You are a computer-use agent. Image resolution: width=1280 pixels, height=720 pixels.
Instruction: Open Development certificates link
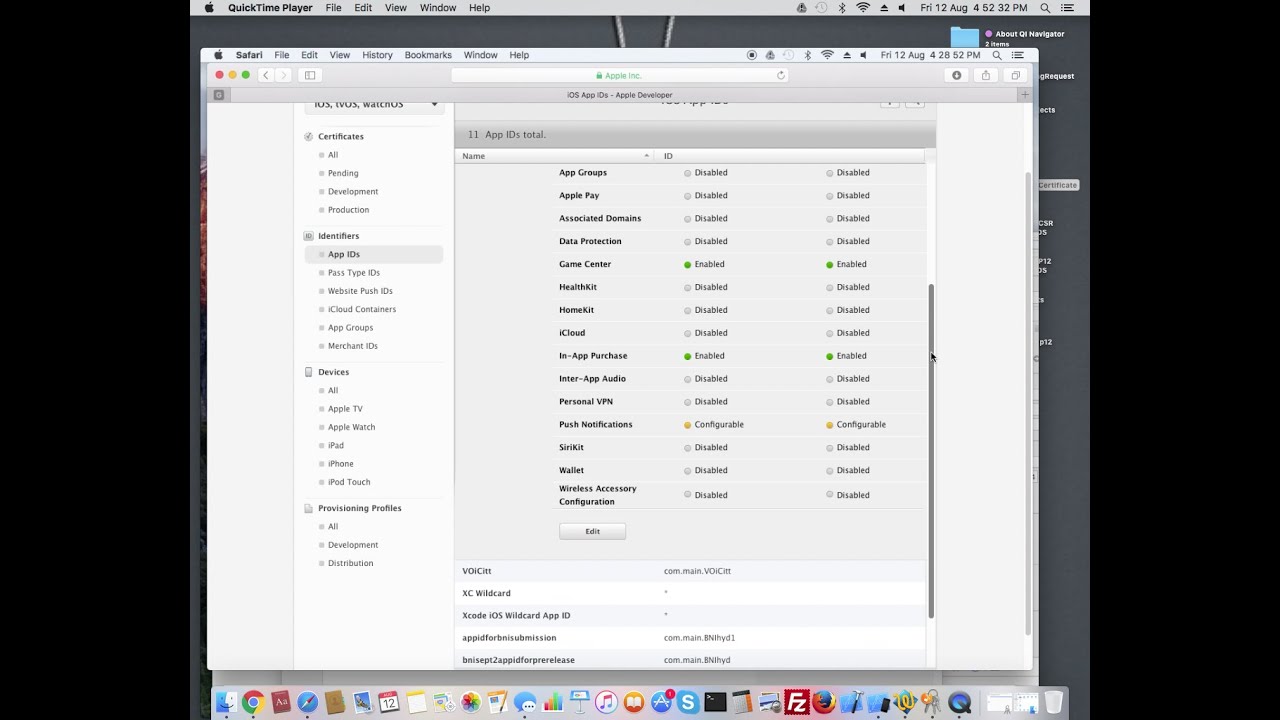pyautogui.click(x=353, y=191)
